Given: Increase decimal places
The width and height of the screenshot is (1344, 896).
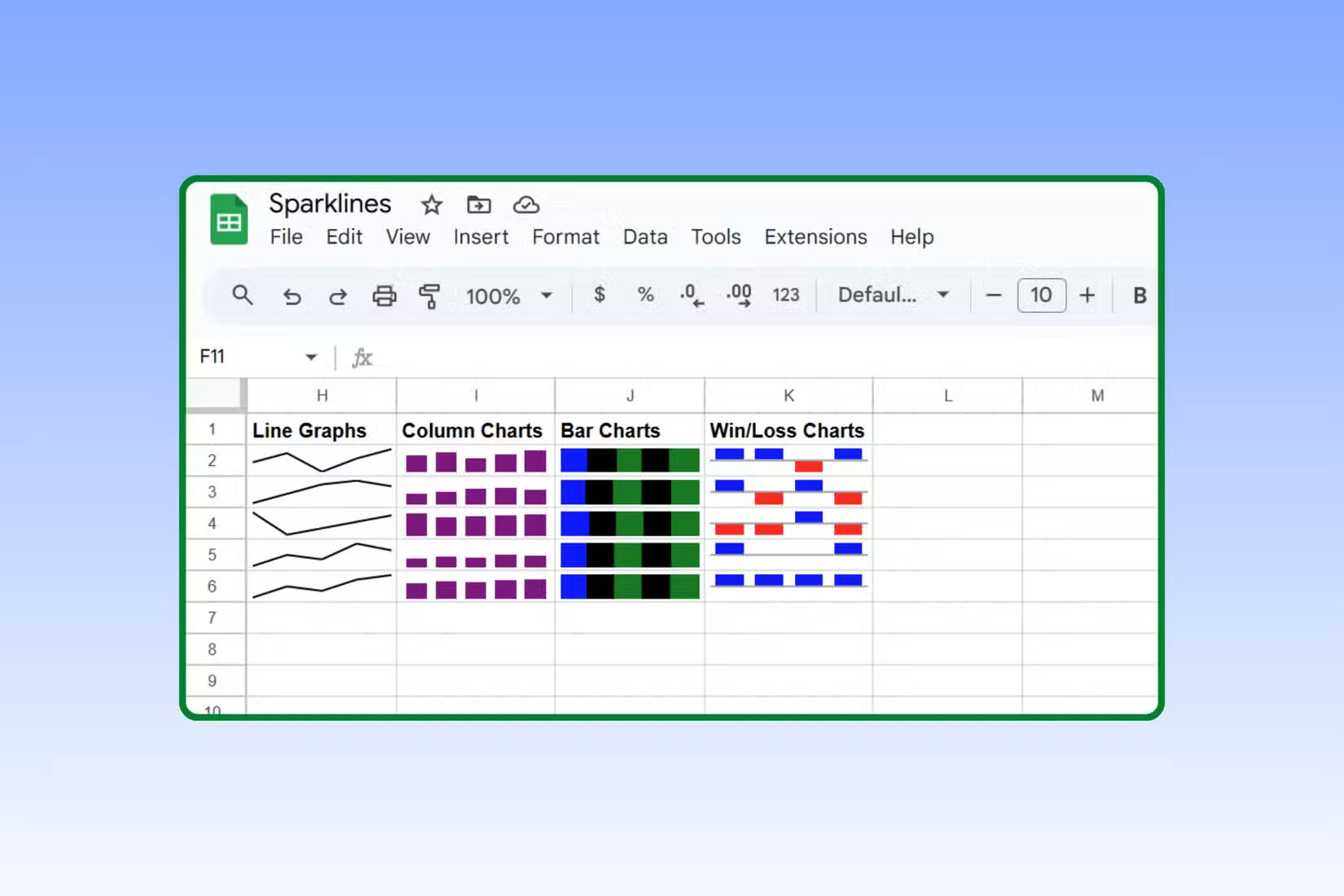Looking at the screenshot, I should [x=738, y=296].
